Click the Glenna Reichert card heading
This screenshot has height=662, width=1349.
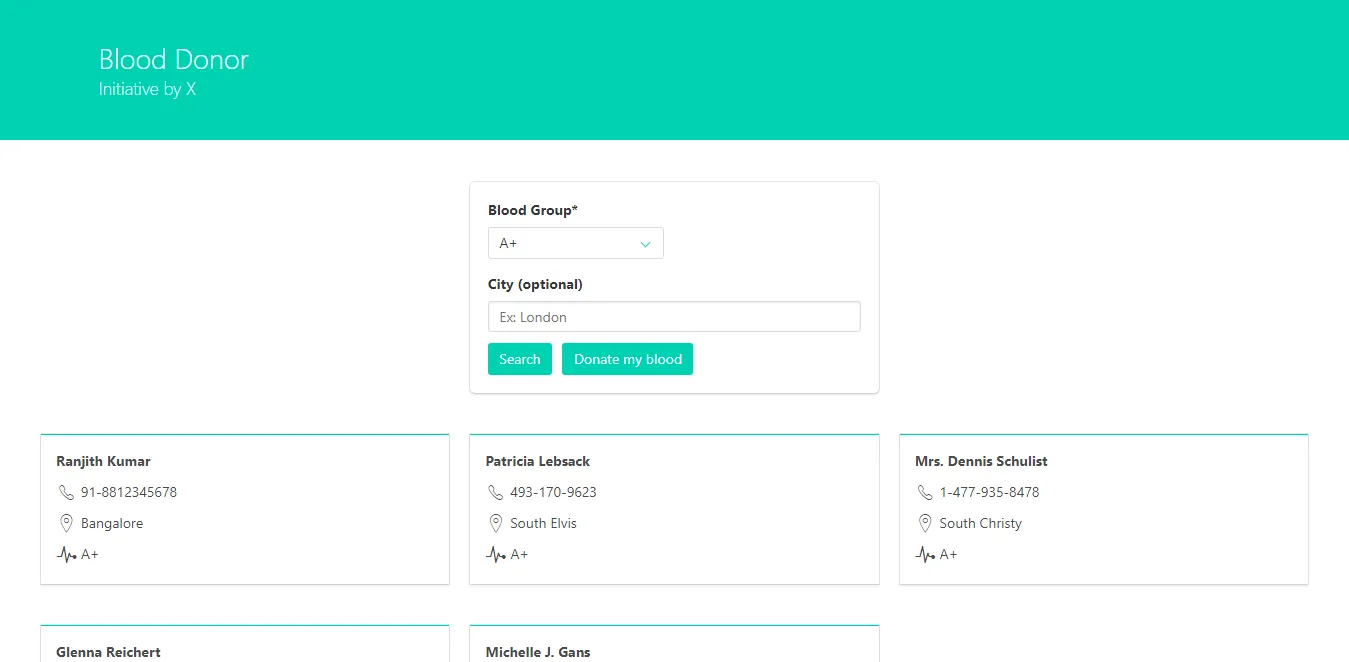tap(109, 652)
